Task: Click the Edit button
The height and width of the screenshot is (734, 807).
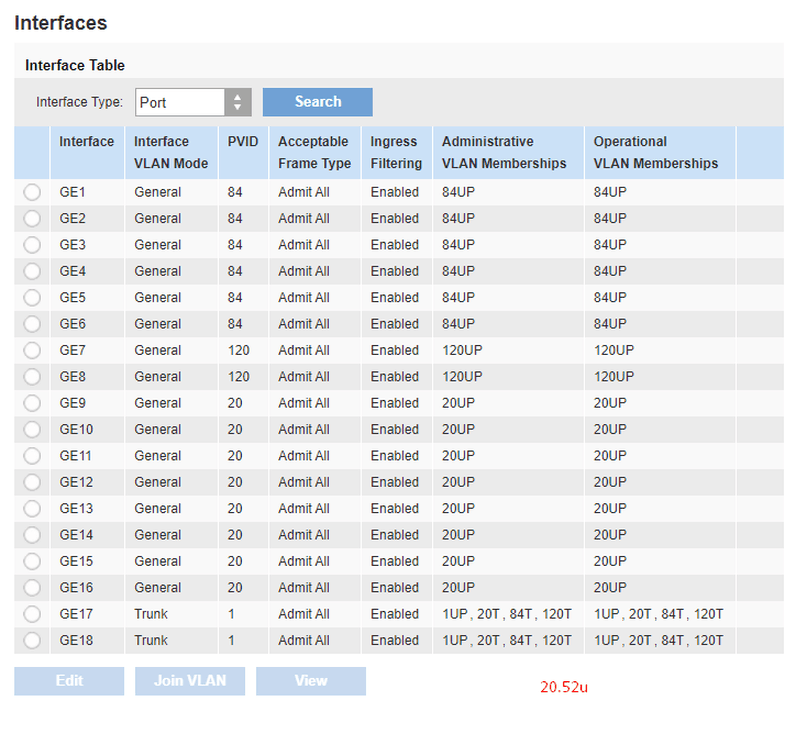Action: tap(69, 681)
